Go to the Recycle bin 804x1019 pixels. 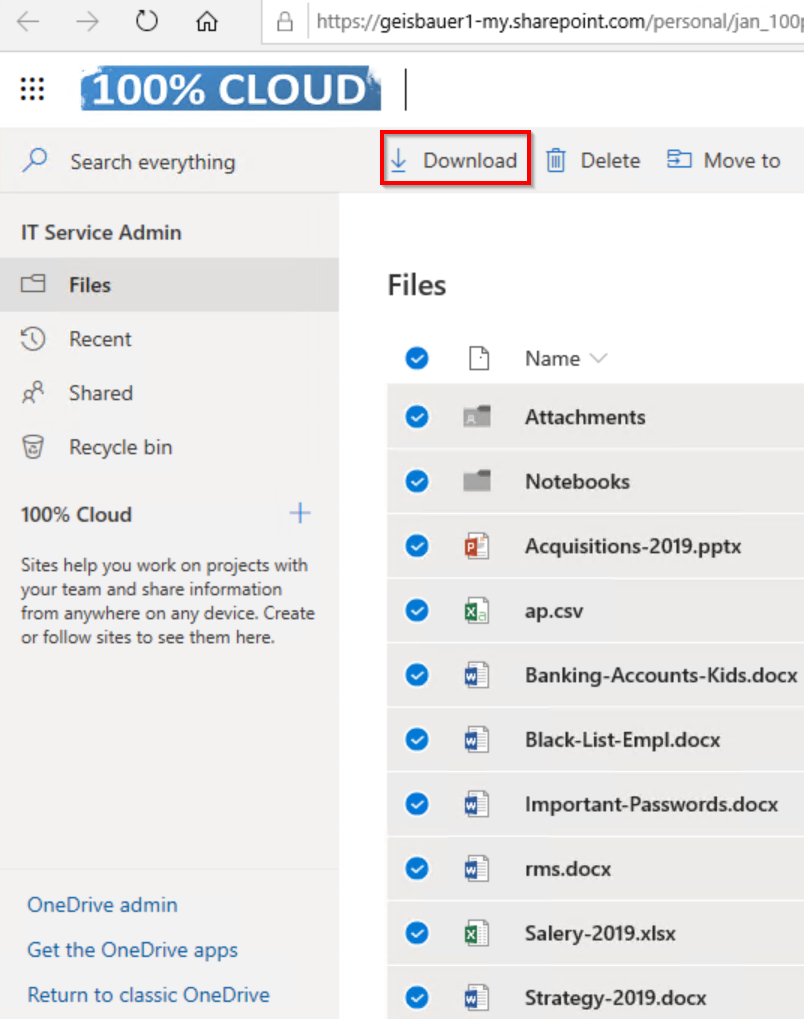[120, 447]
